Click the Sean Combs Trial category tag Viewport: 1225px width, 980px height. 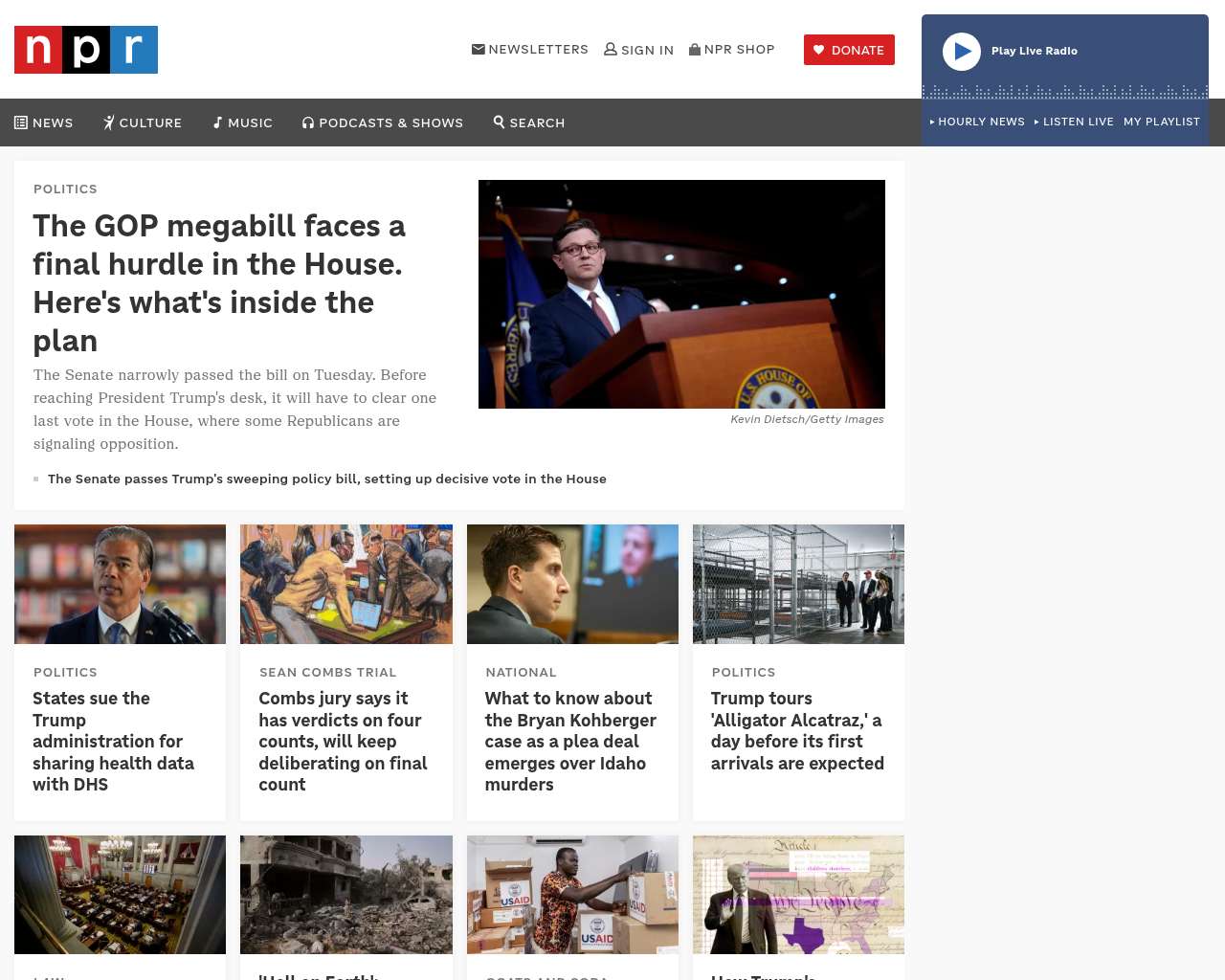pos(328,672)
